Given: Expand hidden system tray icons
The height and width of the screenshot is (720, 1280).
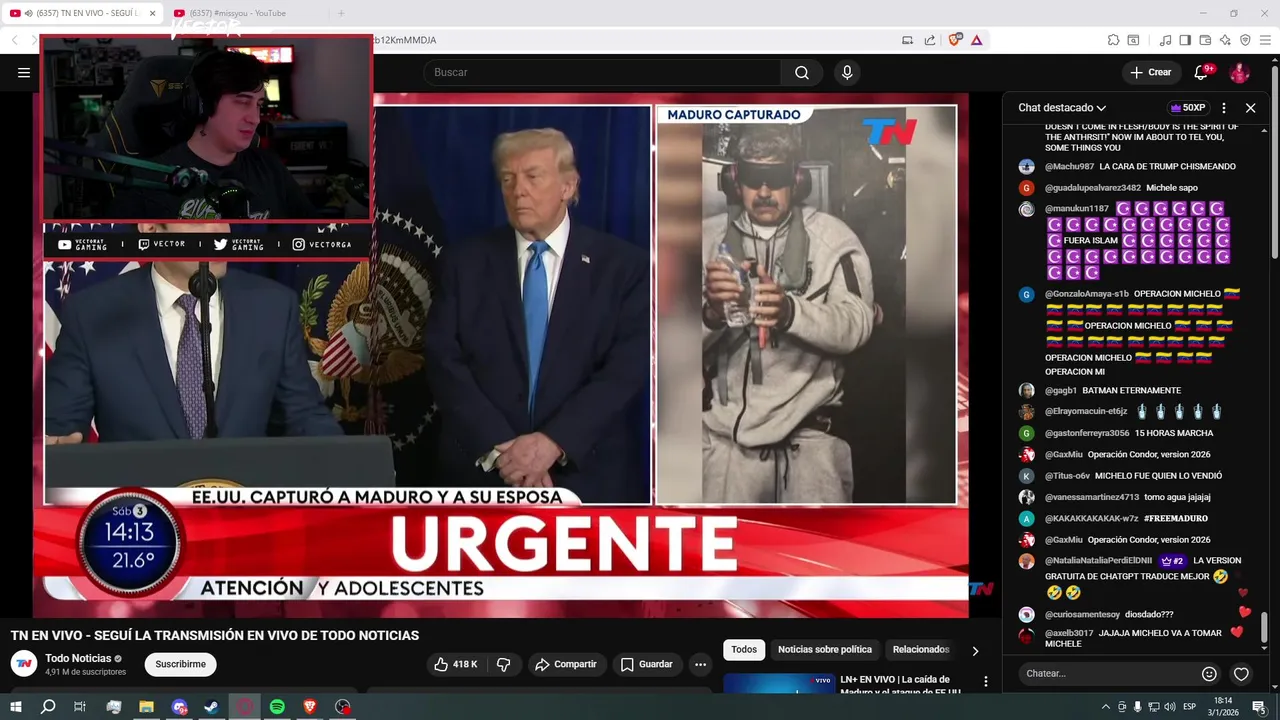Looking at the screenshot, I should point(1107,707).
